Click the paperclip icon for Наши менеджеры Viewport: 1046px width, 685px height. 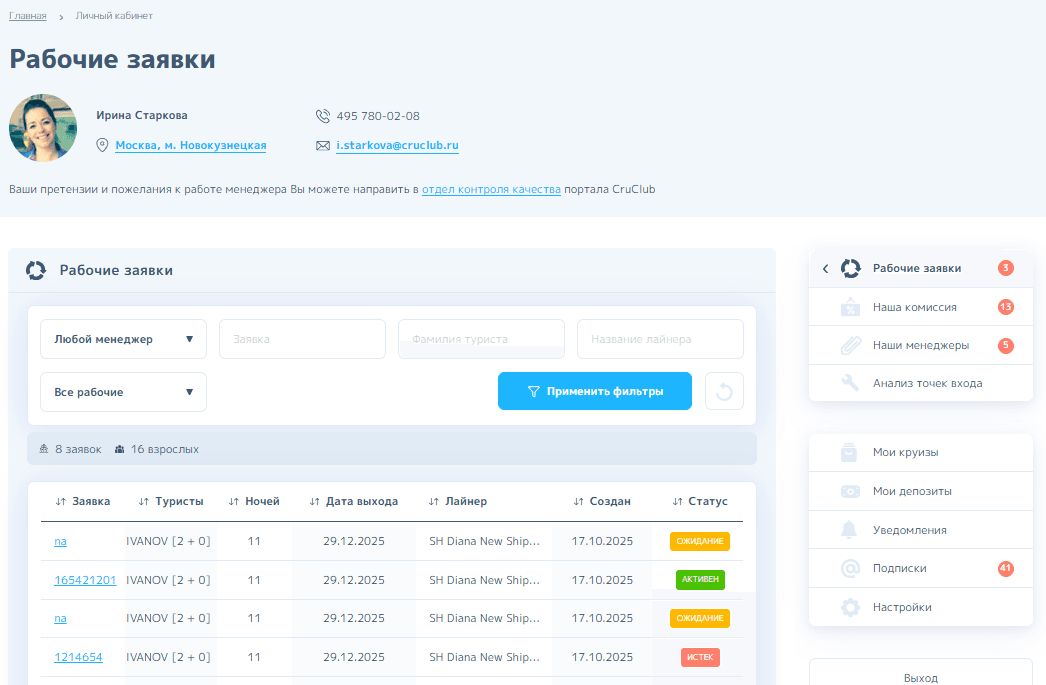click(x=850, y=345)
